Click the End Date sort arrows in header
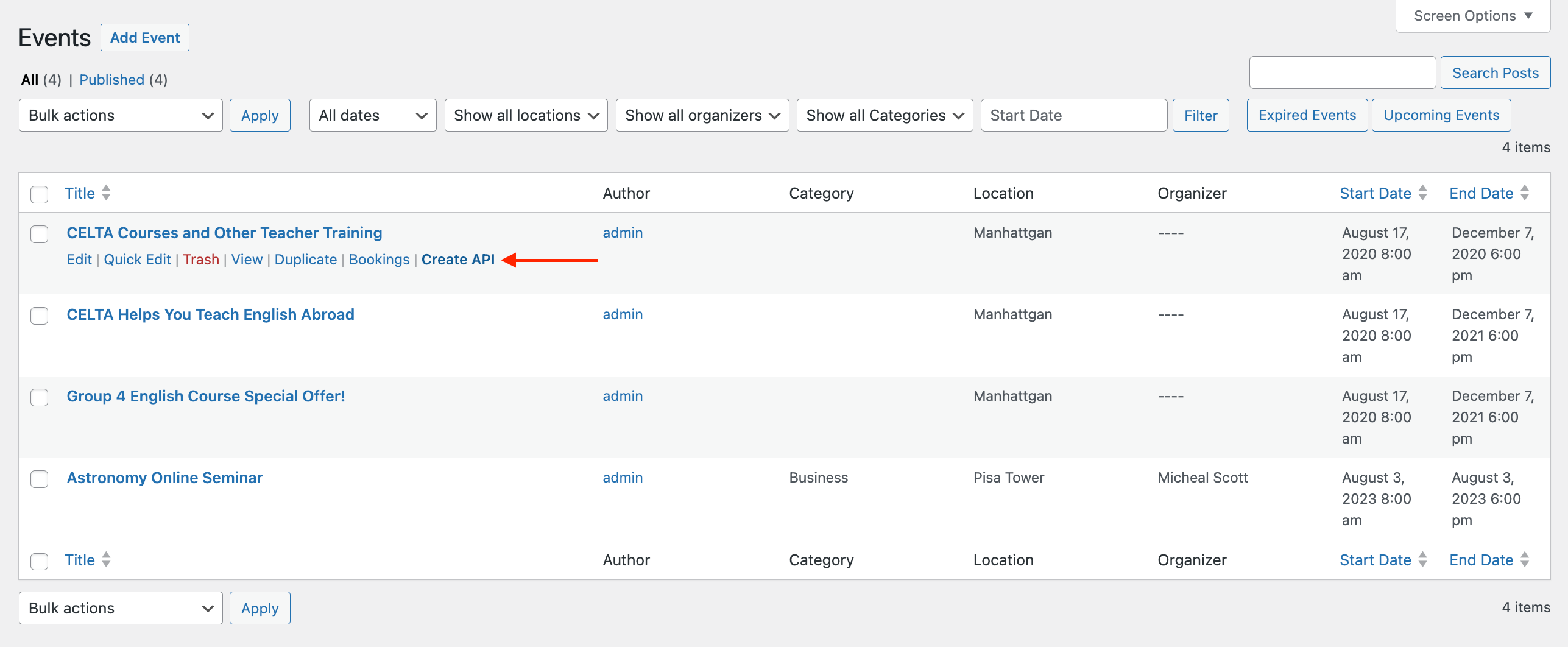This screenshot has width=1568, height=647. tap(1525, 193)
